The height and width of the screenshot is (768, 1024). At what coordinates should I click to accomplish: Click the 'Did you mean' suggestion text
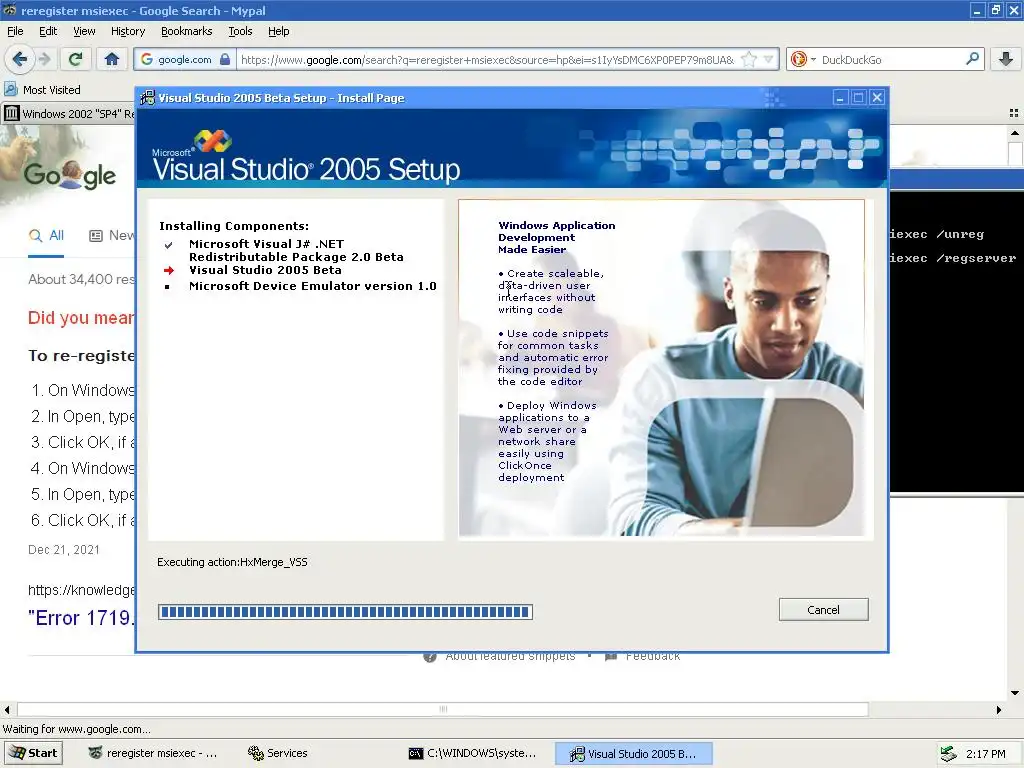[80, 317]
